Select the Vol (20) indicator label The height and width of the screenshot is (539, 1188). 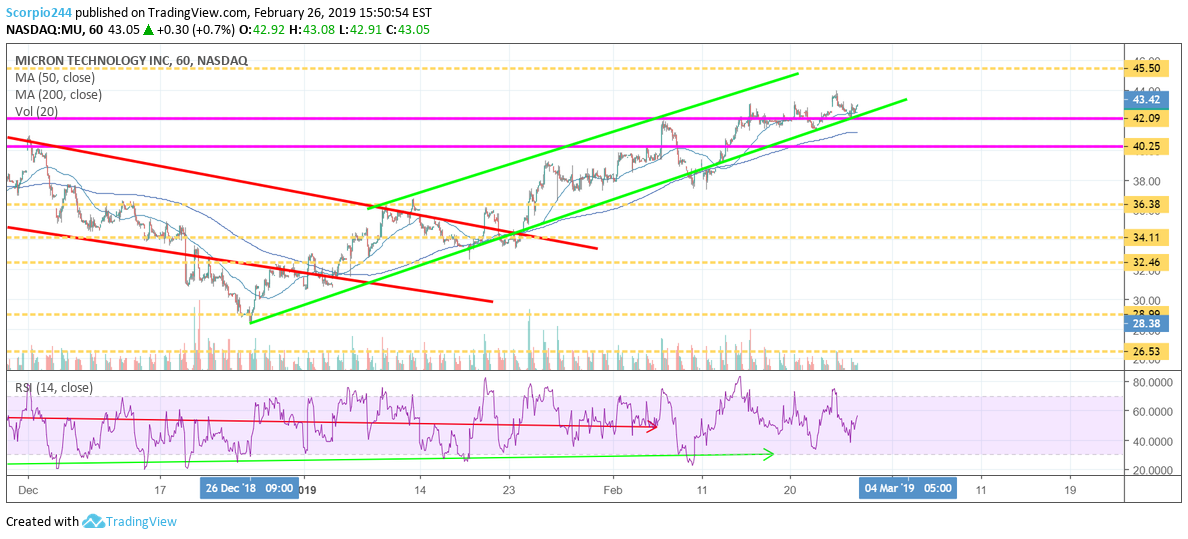(x=37, y=111)
